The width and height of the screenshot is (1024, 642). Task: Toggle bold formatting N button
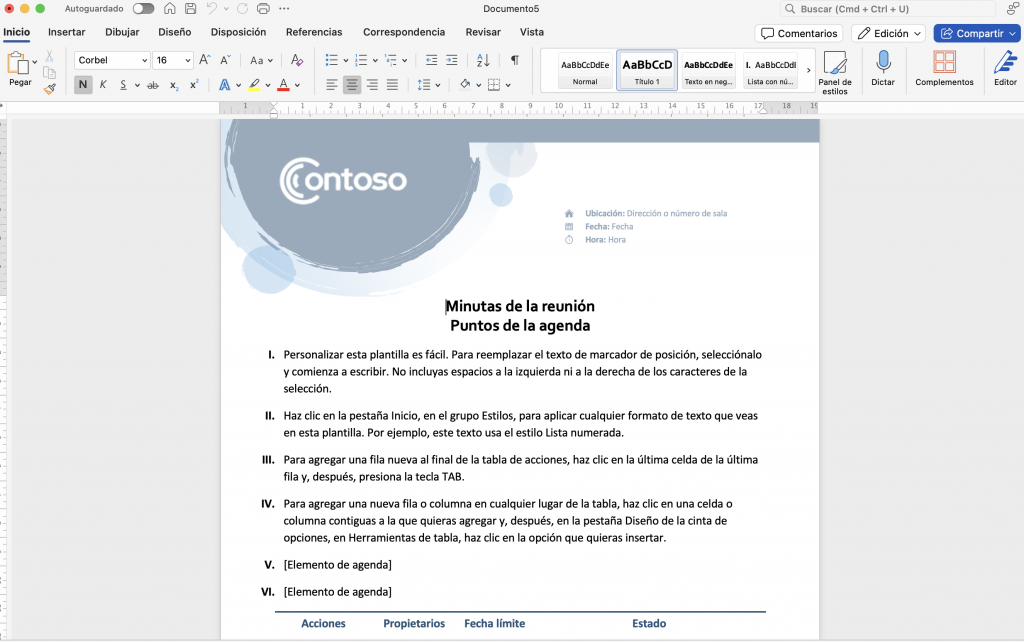tap(83, 85)
